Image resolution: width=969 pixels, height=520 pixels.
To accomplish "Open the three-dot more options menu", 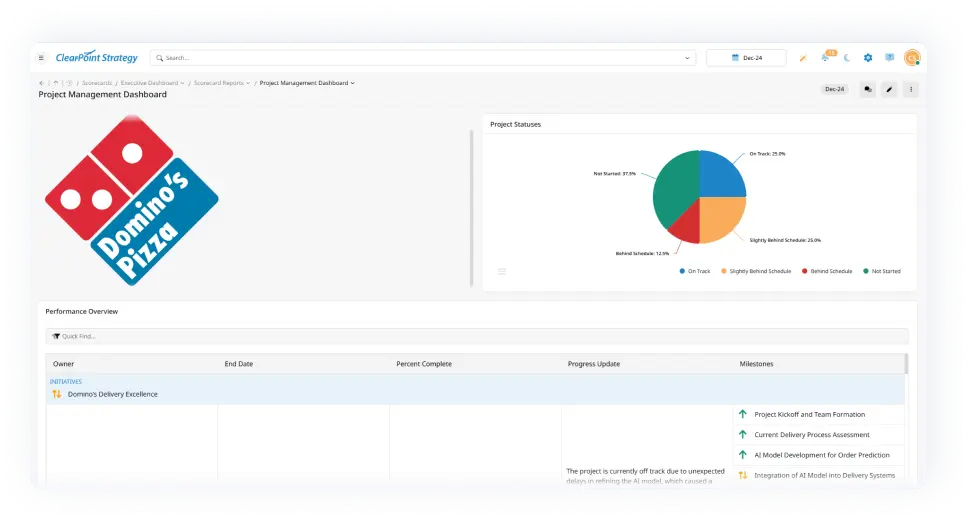I will point(911,90).
